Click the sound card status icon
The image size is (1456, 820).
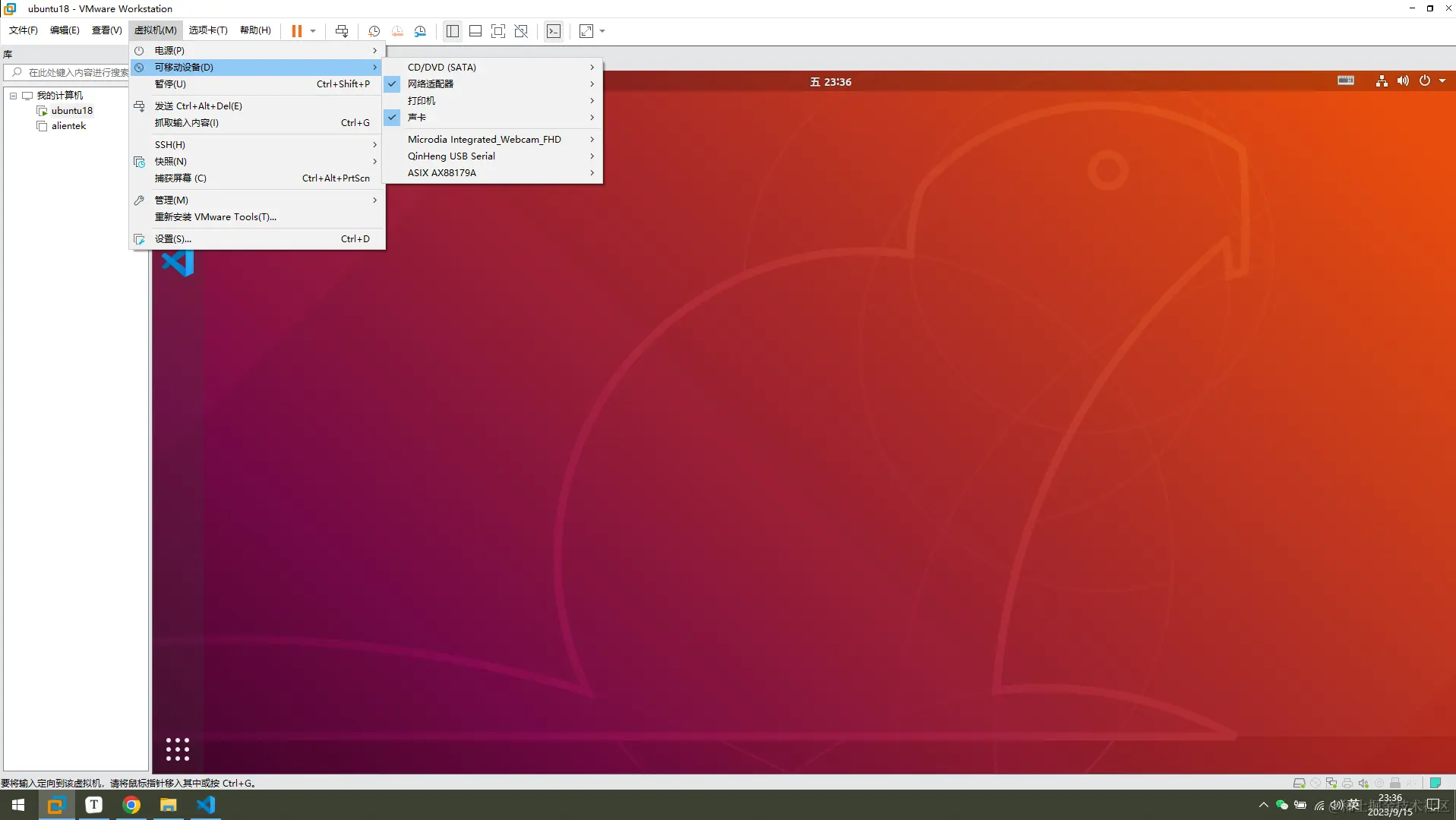1363,783
